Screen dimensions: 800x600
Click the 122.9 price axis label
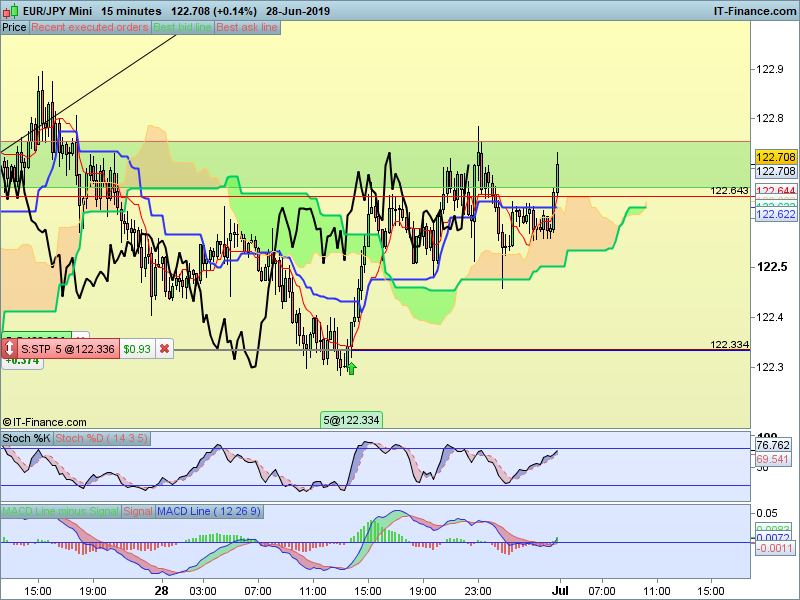point(769,69)
